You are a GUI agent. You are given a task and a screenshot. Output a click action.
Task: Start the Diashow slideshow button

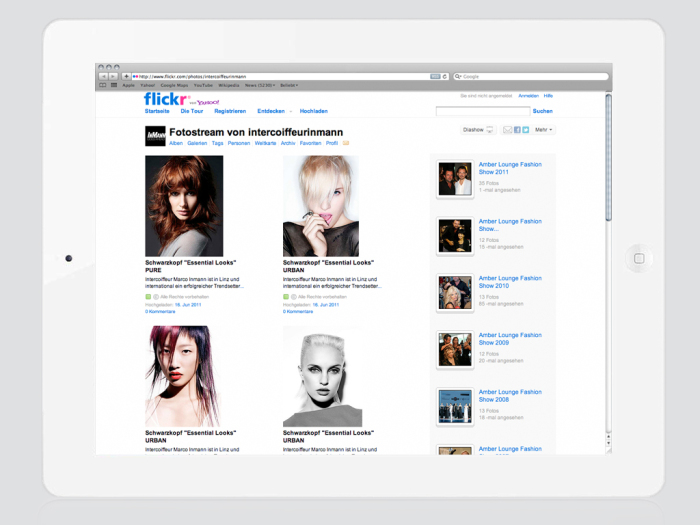(478, 129)
